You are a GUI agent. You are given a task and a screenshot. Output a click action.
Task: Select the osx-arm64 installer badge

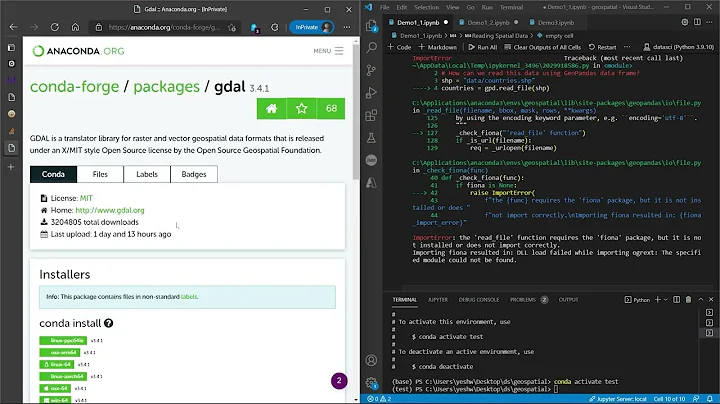coord(60,353)
